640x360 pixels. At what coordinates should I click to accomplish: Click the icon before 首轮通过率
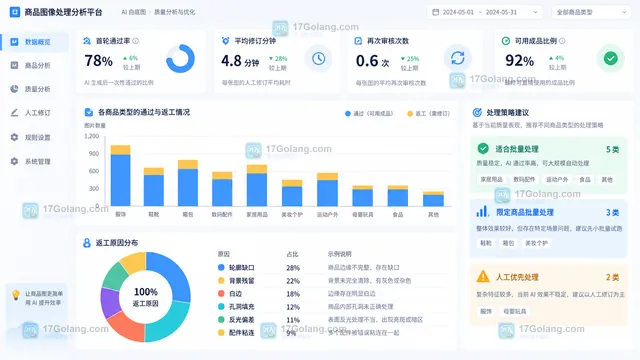click(87, 41)
